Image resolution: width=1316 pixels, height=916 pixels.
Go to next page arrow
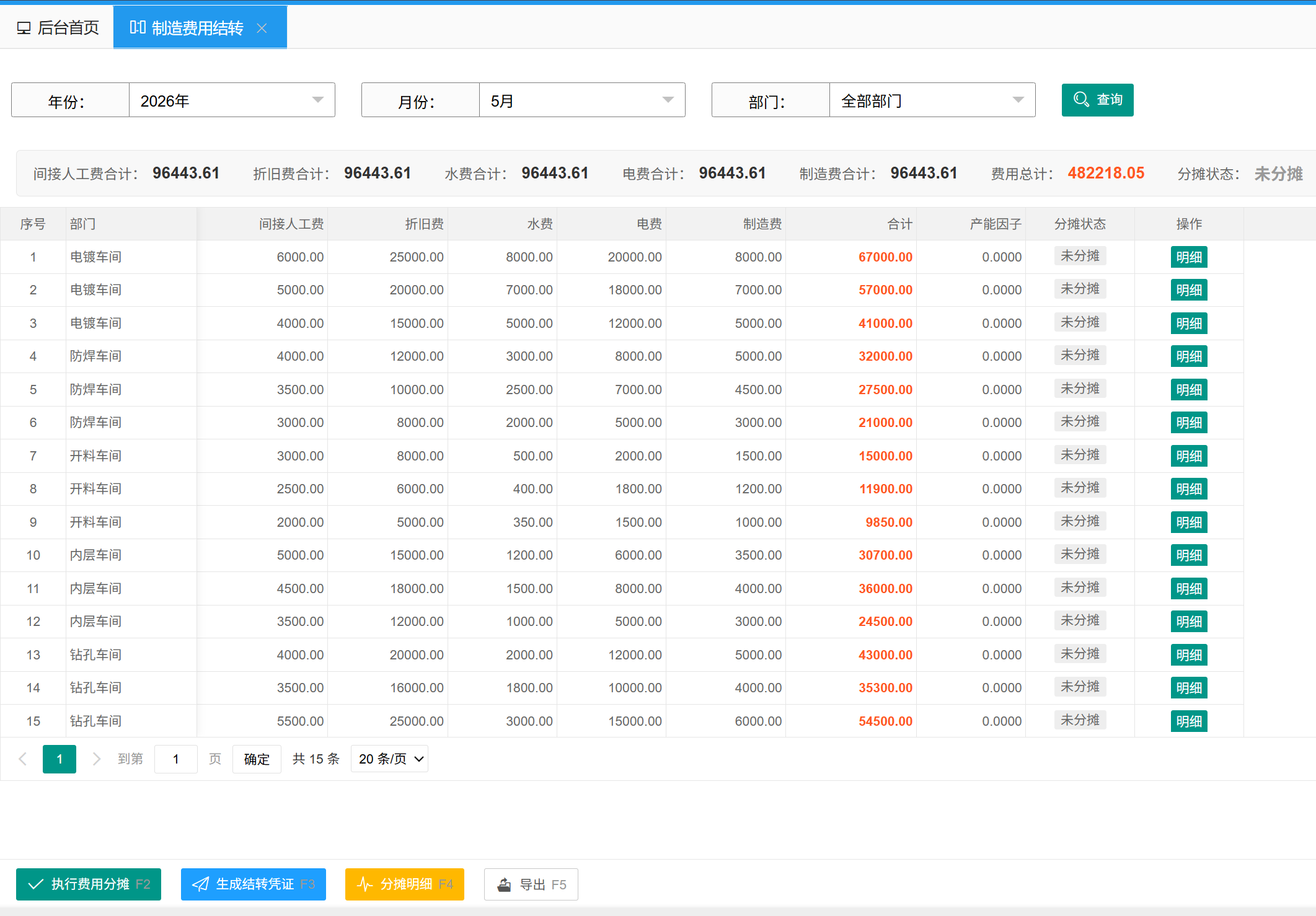(x=97, y=759)
